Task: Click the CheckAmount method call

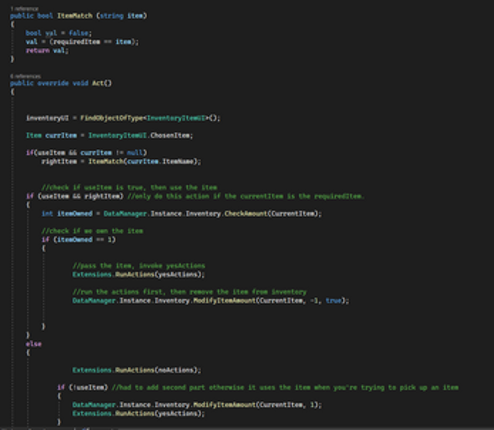Action: [x=246, y=213]
